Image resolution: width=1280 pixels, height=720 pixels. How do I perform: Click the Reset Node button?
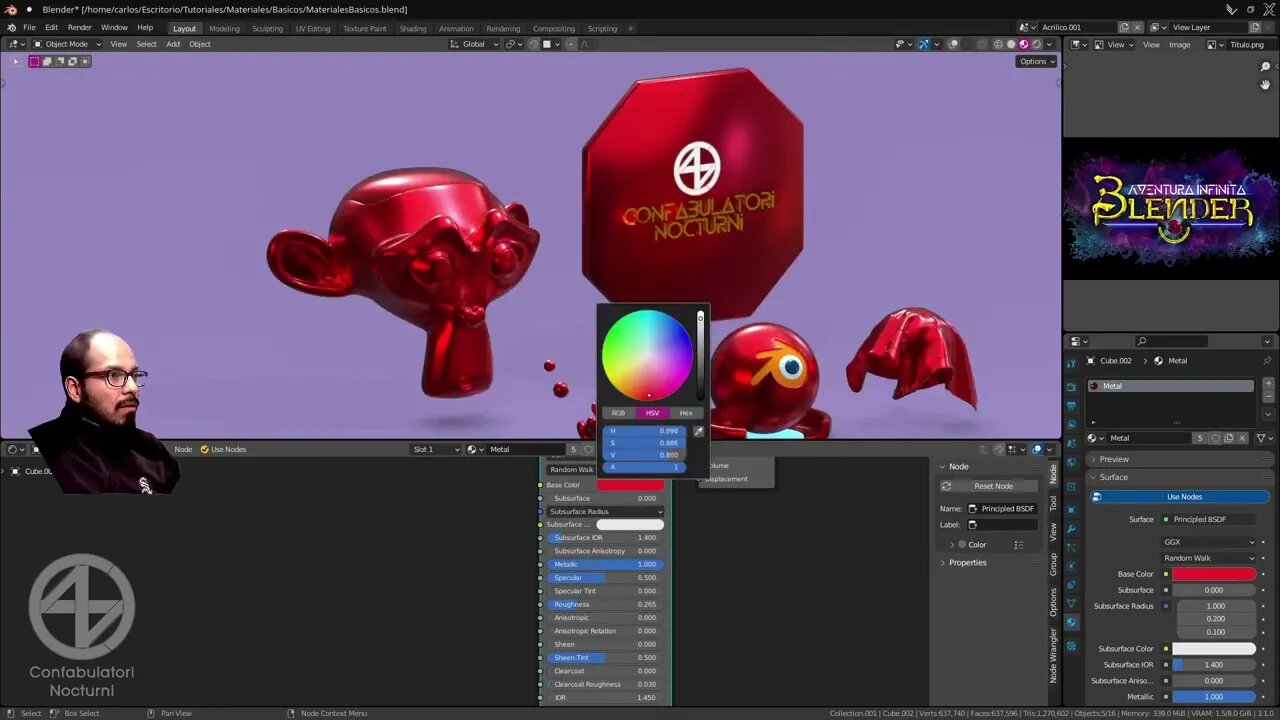(x=988, y=486)
